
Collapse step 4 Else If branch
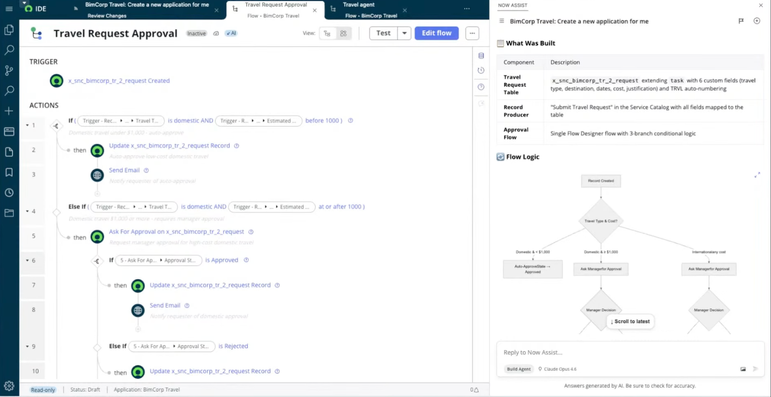point(28,212)
